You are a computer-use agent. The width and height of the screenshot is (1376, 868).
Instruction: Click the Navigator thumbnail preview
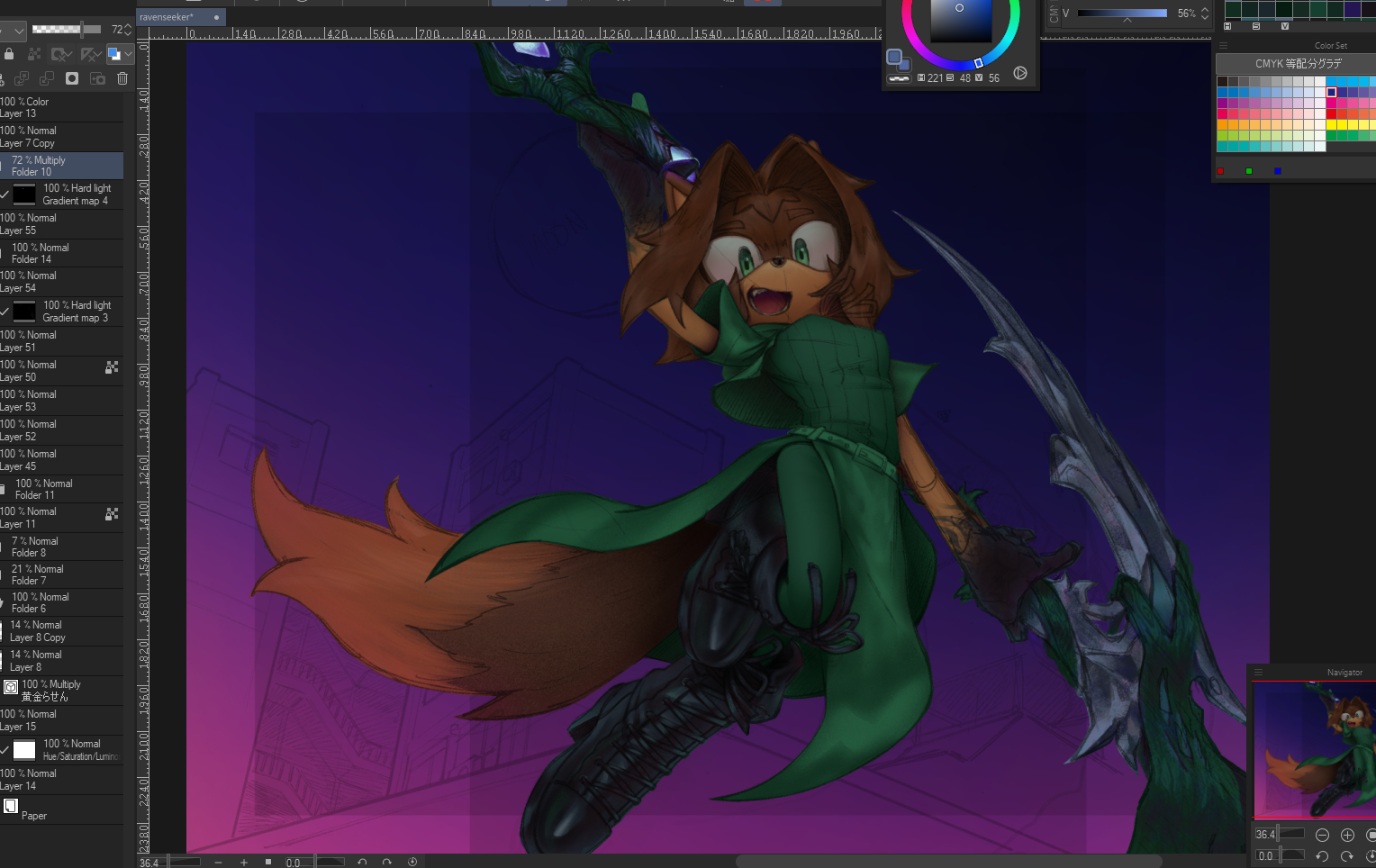pos(1315,750)
